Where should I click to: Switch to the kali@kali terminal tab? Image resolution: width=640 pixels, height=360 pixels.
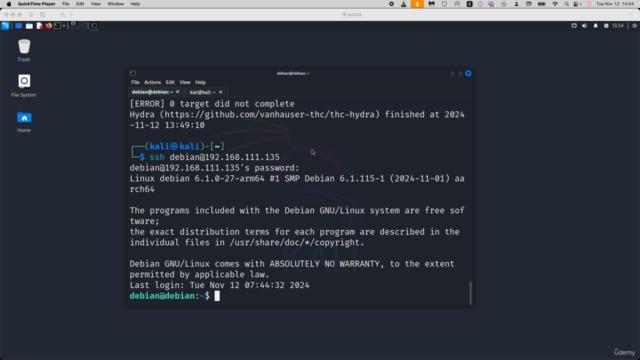202,92
